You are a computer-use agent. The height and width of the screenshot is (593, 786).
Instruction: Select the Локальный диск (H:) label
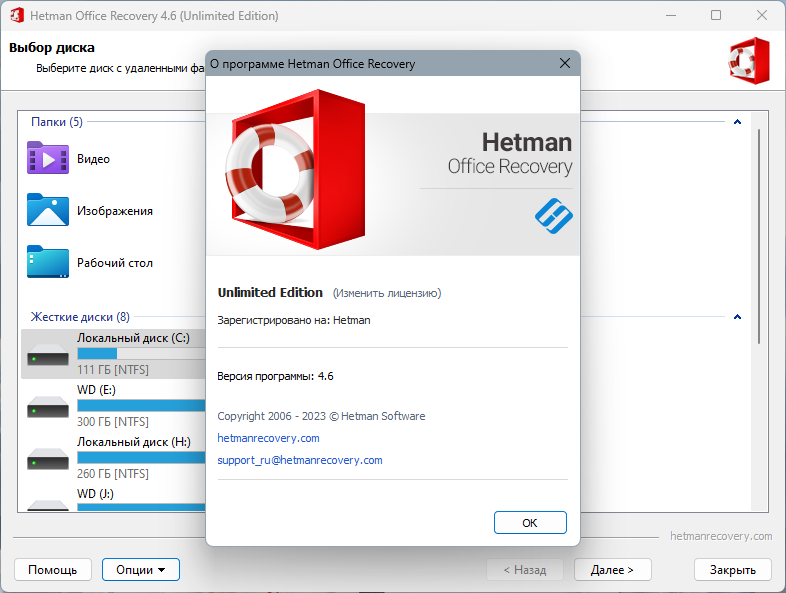tap(134, 442)
